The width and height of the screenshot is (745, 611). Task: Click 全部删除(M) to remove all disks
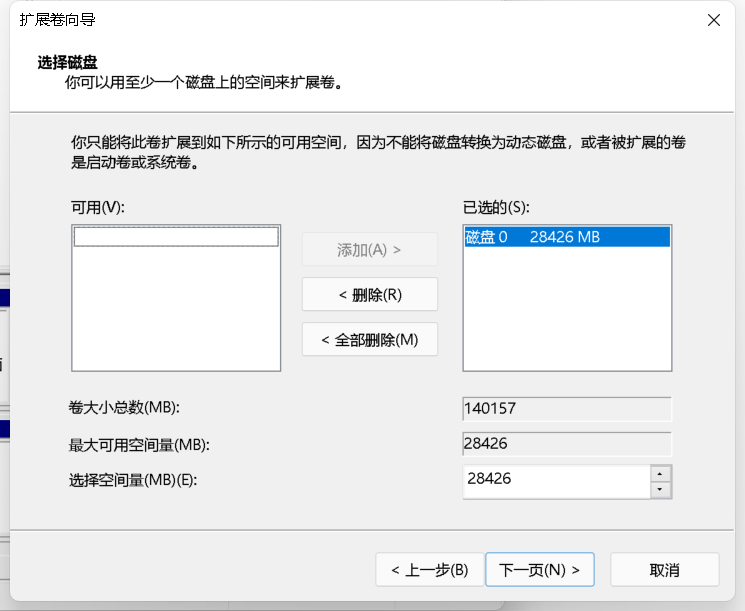370,339
